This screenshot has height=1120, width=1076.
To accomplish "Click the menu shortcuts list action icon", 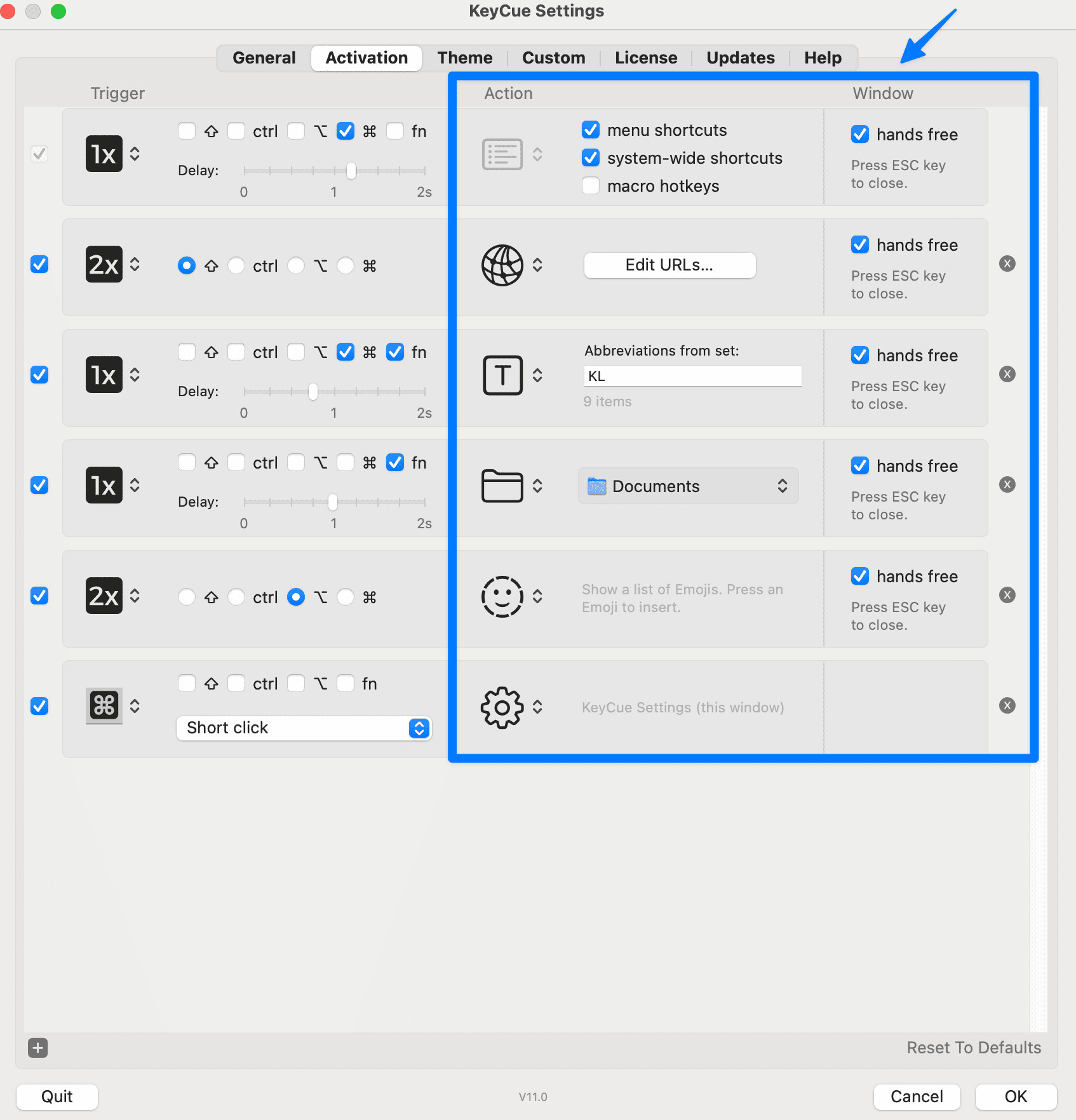I will click(x=502, y=154).
